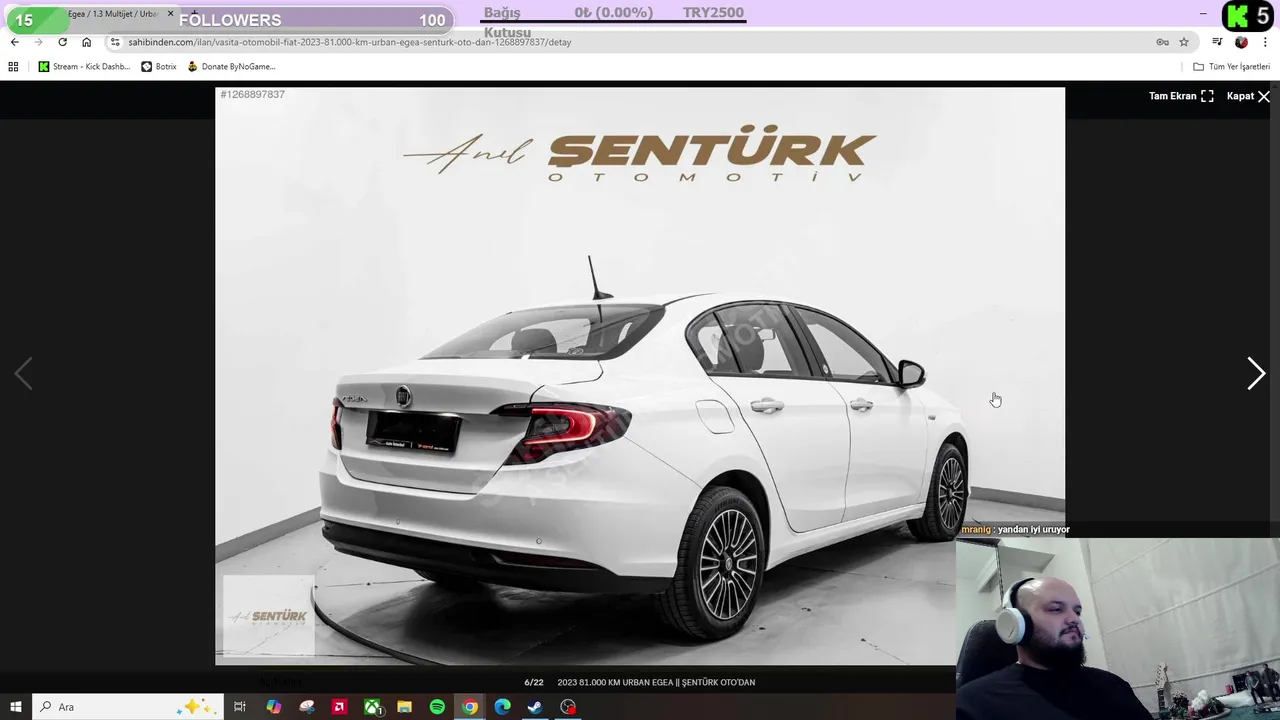Viewport: 1280px width, 720px height.
Task: Click the main white Fiat Egea photo
Action: coord(640,376)
